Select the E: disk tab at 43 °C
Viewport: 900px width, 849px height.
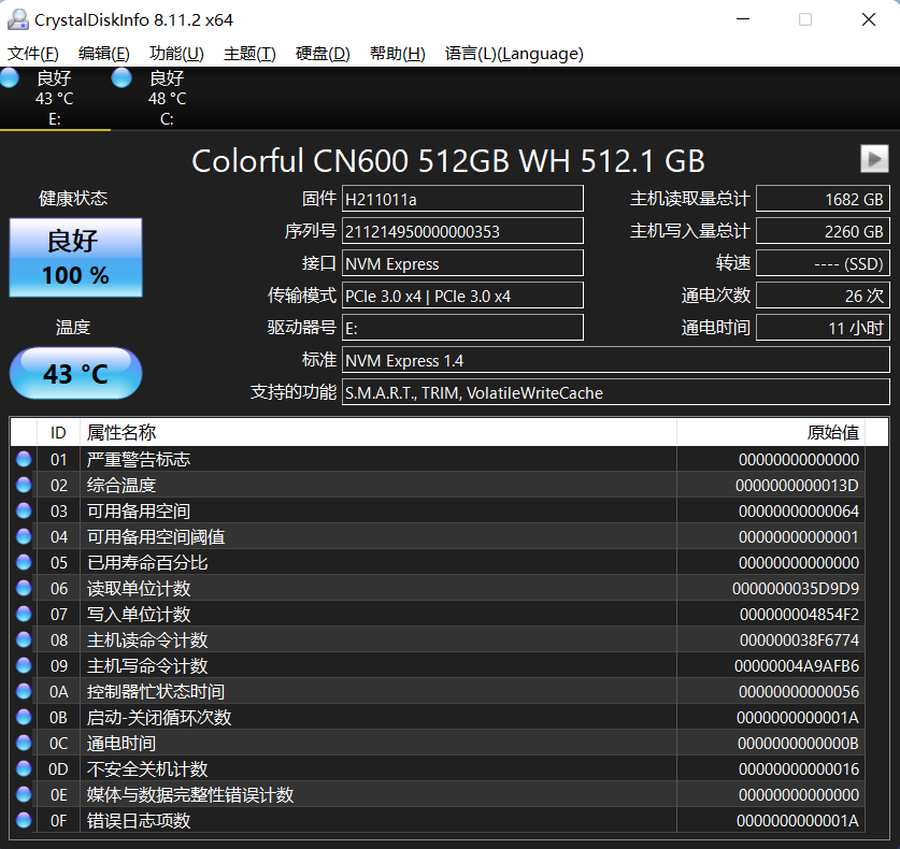(55, 98)
